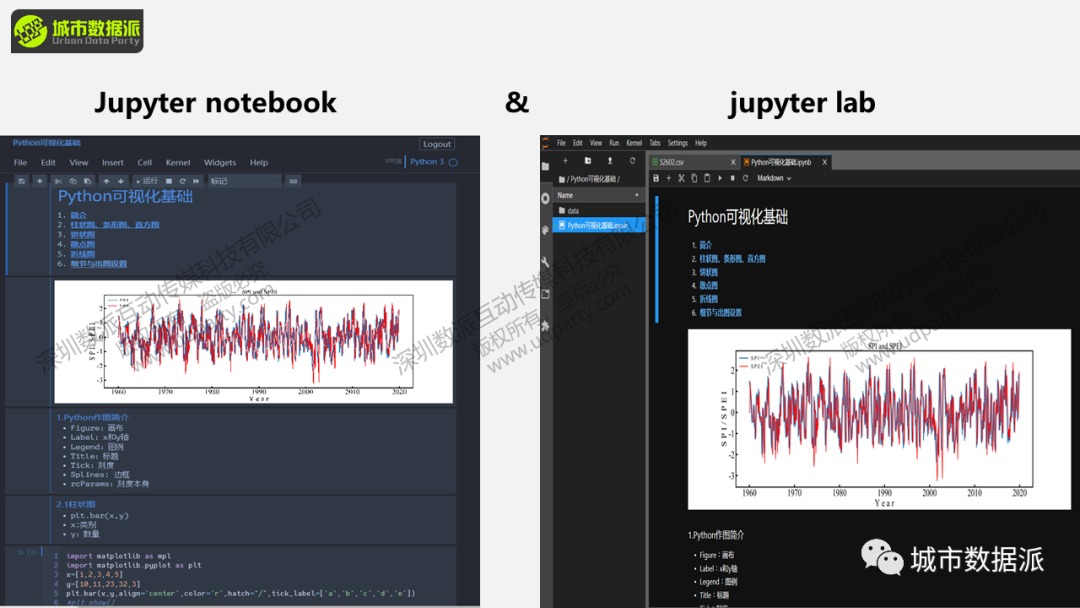Viewport: 1080px width, 608px height.
Task: Open File menu in JupyterLab
Action: pyautogui.click(x=561, y=143)
